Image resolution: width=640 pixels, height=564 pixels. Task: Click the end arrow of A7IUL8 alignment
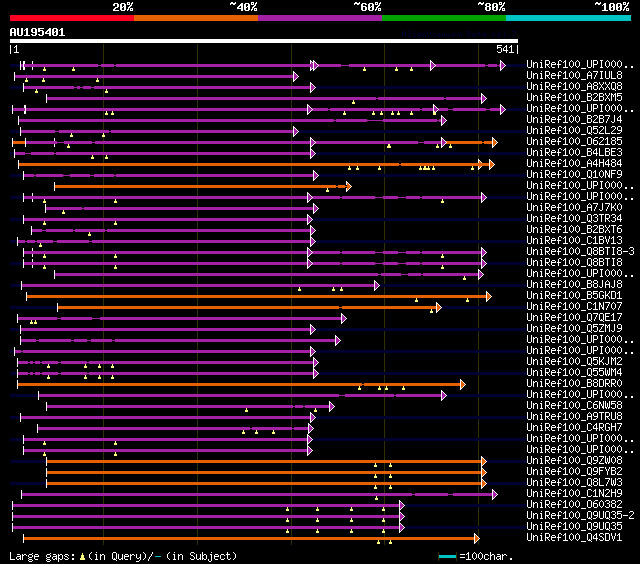click(x=296, y=77)
